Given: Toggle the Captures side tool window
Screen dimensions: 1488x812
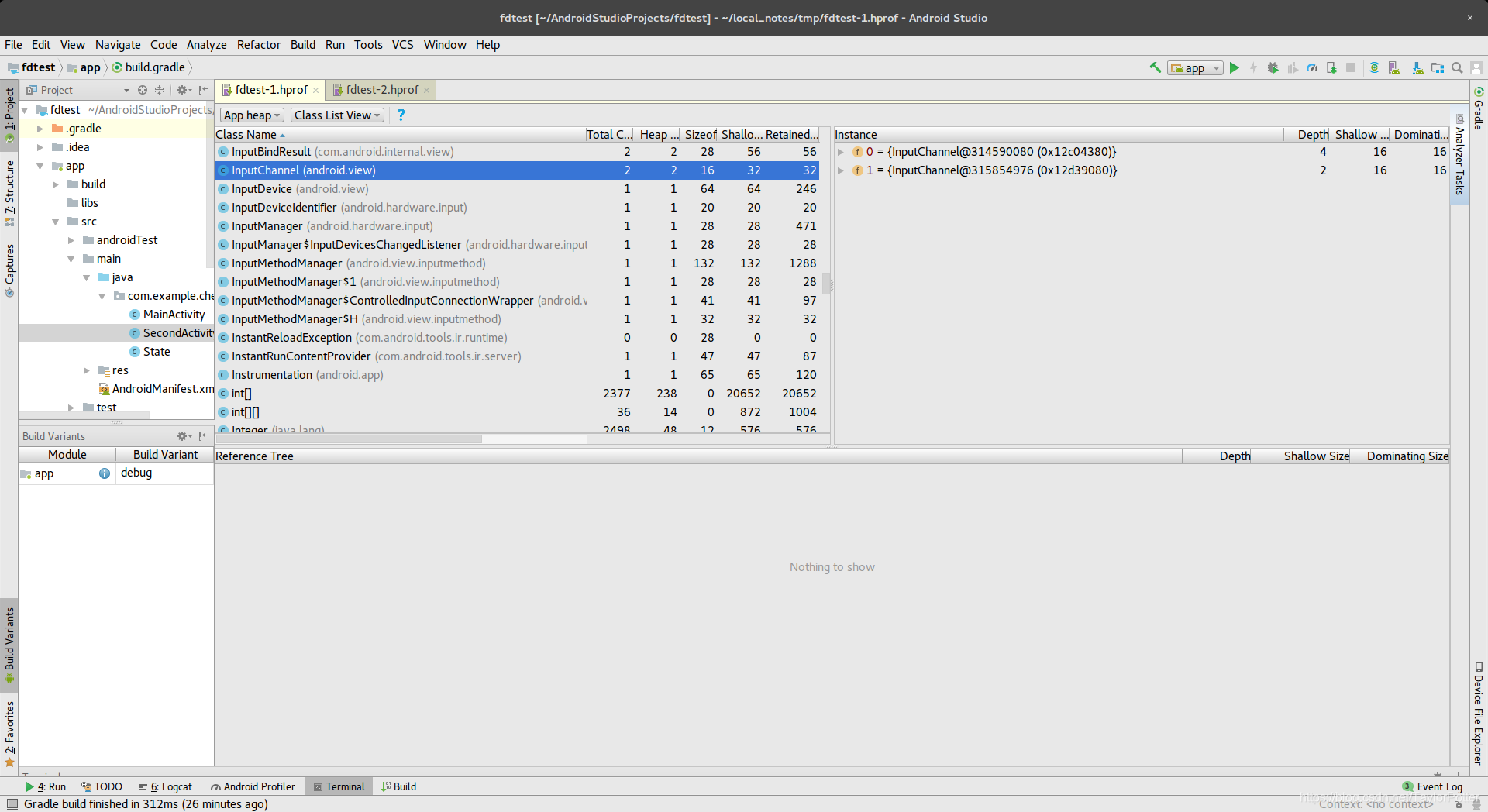Looking at the screenshot, I should tap(9, 270).
